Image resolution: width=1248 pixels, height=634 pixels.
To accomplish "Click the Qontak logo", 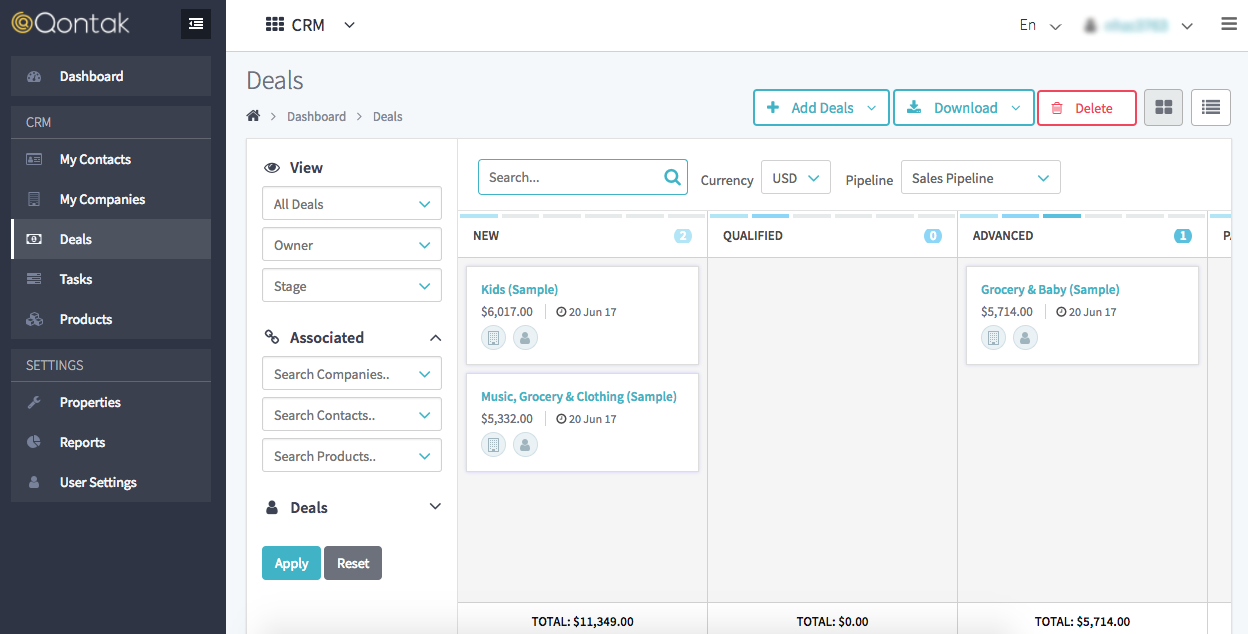I will [x=70, y=23].
